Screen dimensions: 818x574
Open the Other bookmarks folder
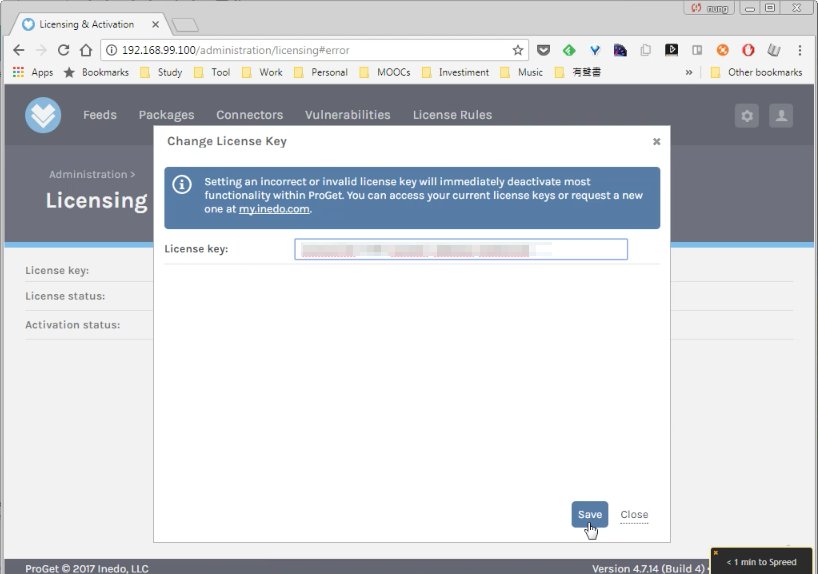(x=756, y=72)
